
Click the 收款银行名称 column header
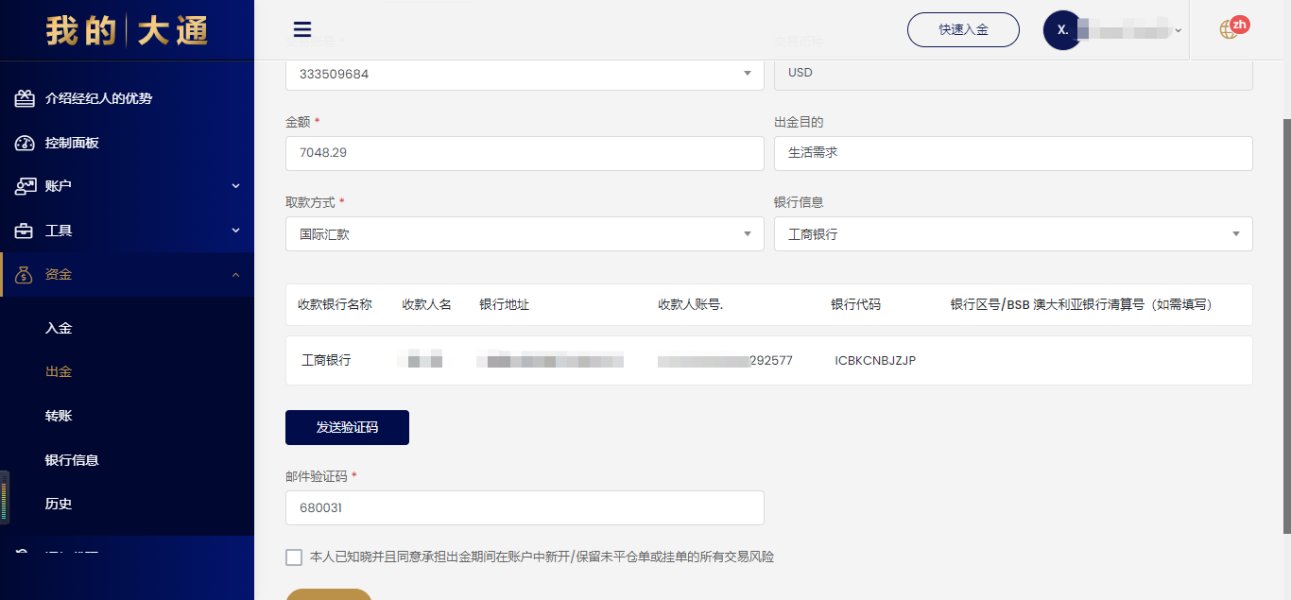[335, 304]
